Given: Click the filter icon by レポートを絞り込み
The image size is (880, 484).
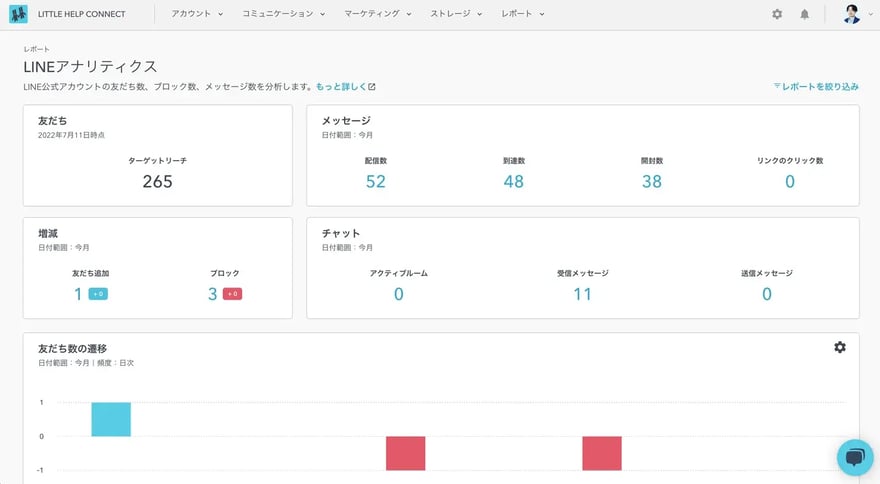Looking at the screenshot, I should point(777,87).
